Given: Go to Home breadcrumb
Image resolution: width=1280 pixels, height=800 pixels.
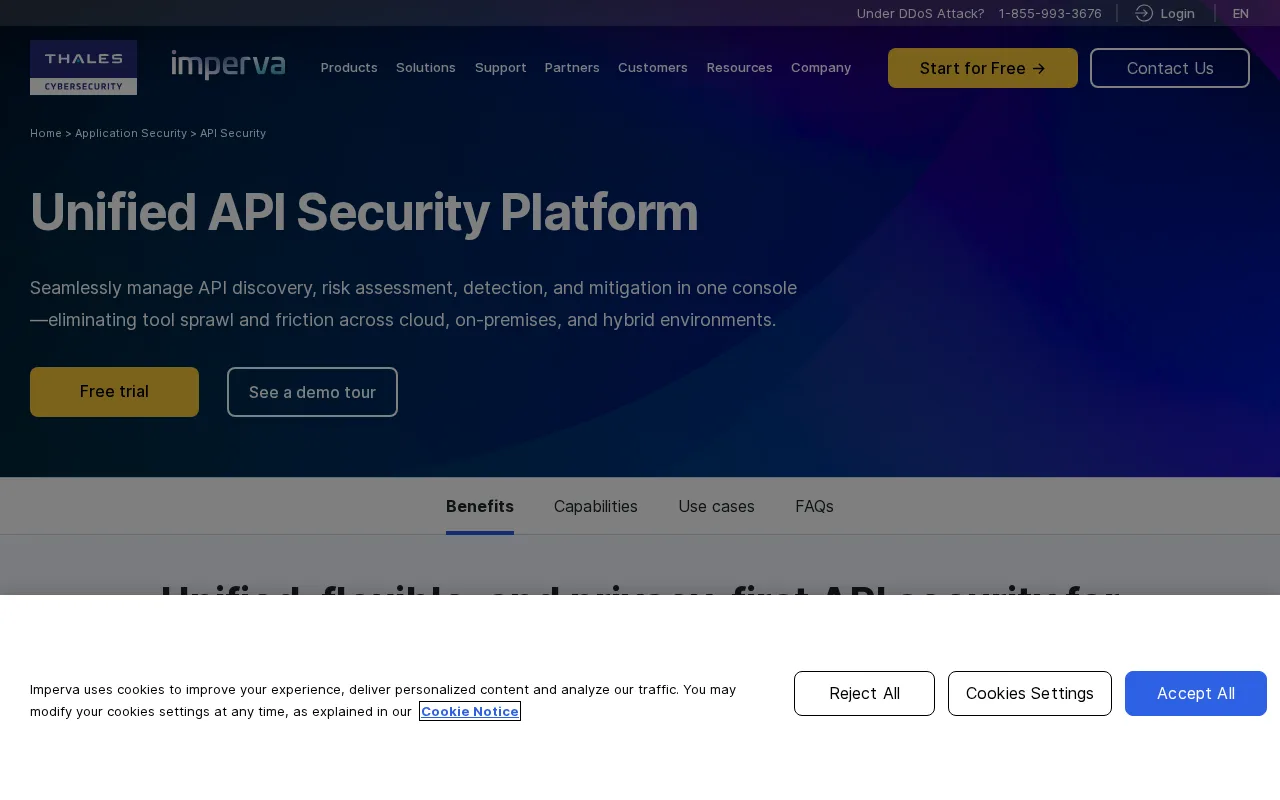Looking at the screenshot, I should tap(46, 133).
